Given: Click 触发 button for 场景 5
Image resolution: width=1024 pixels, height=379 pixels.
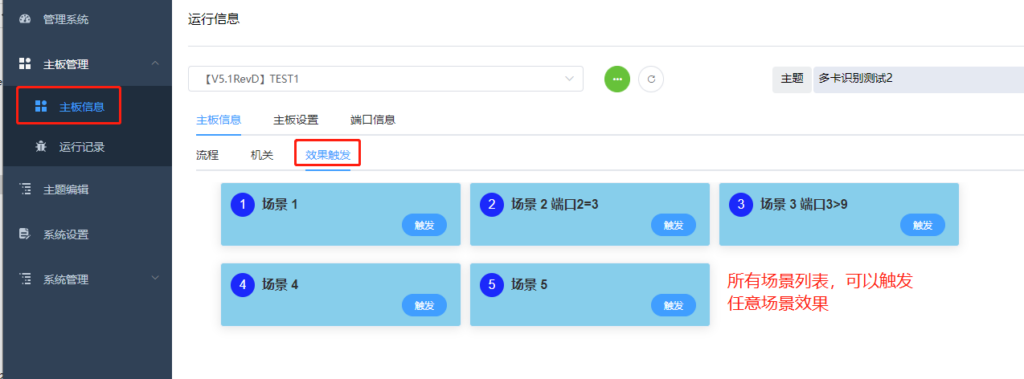Looking at the screenshot, I should pyautogui.click(x=673, y=305).
